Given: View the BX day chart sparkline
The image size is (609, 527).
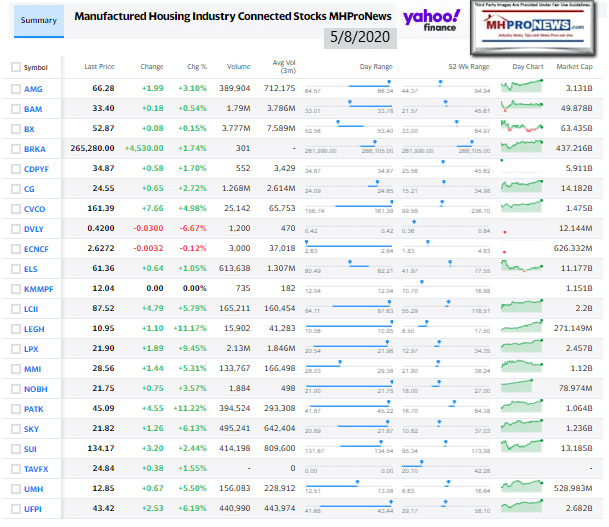Looking at the screenshot, I should (526, 128).
